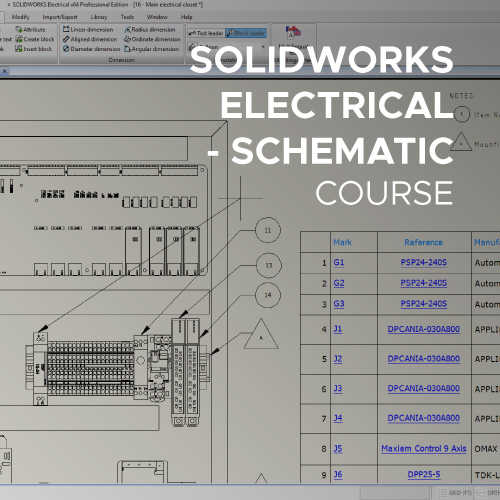Screen dimensions: 500x500
Task: Click the balloon style icon below Text leader
Action: tap(193, 47)
